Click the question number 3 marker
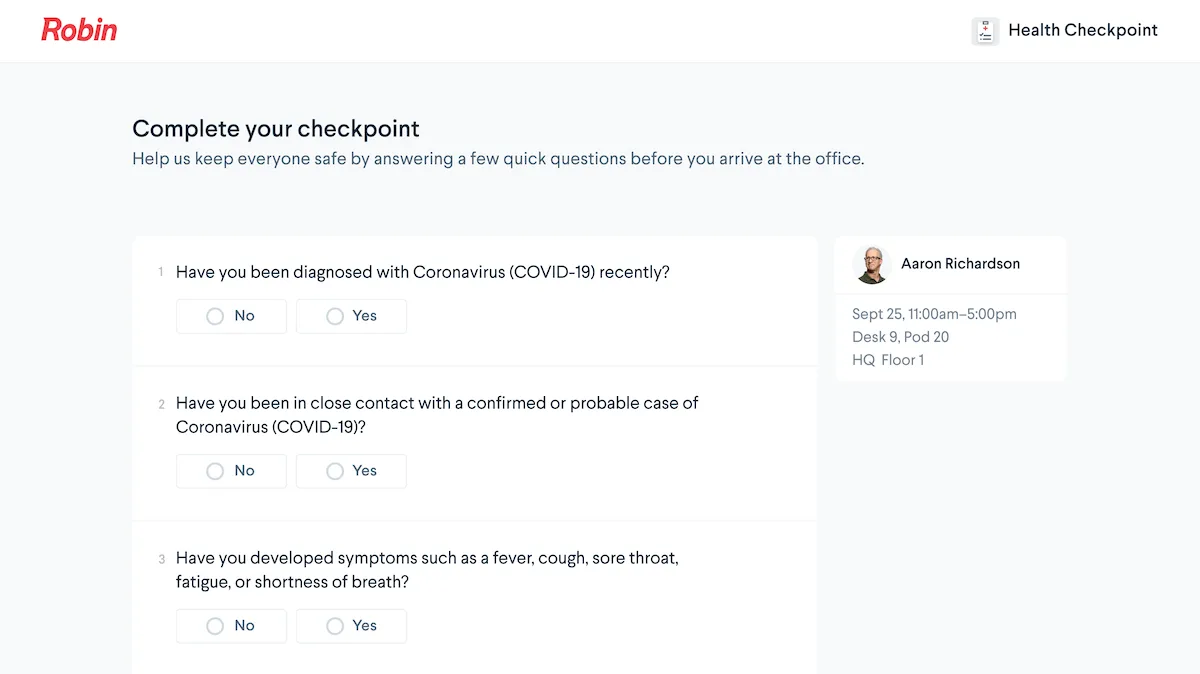This screenshot has width=1200, height=674. [161, 559]
